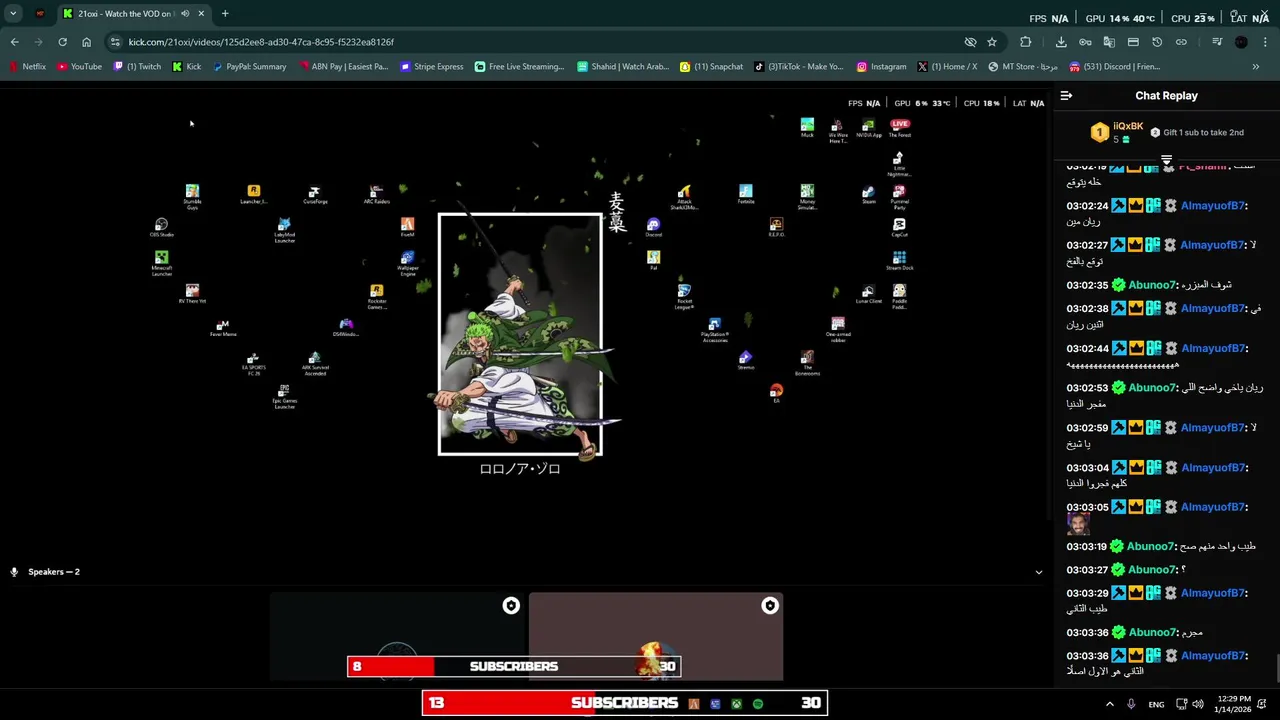Open the (1) Snapchat bookmark
Screen dimensions: 1280x720
[712, 67]
